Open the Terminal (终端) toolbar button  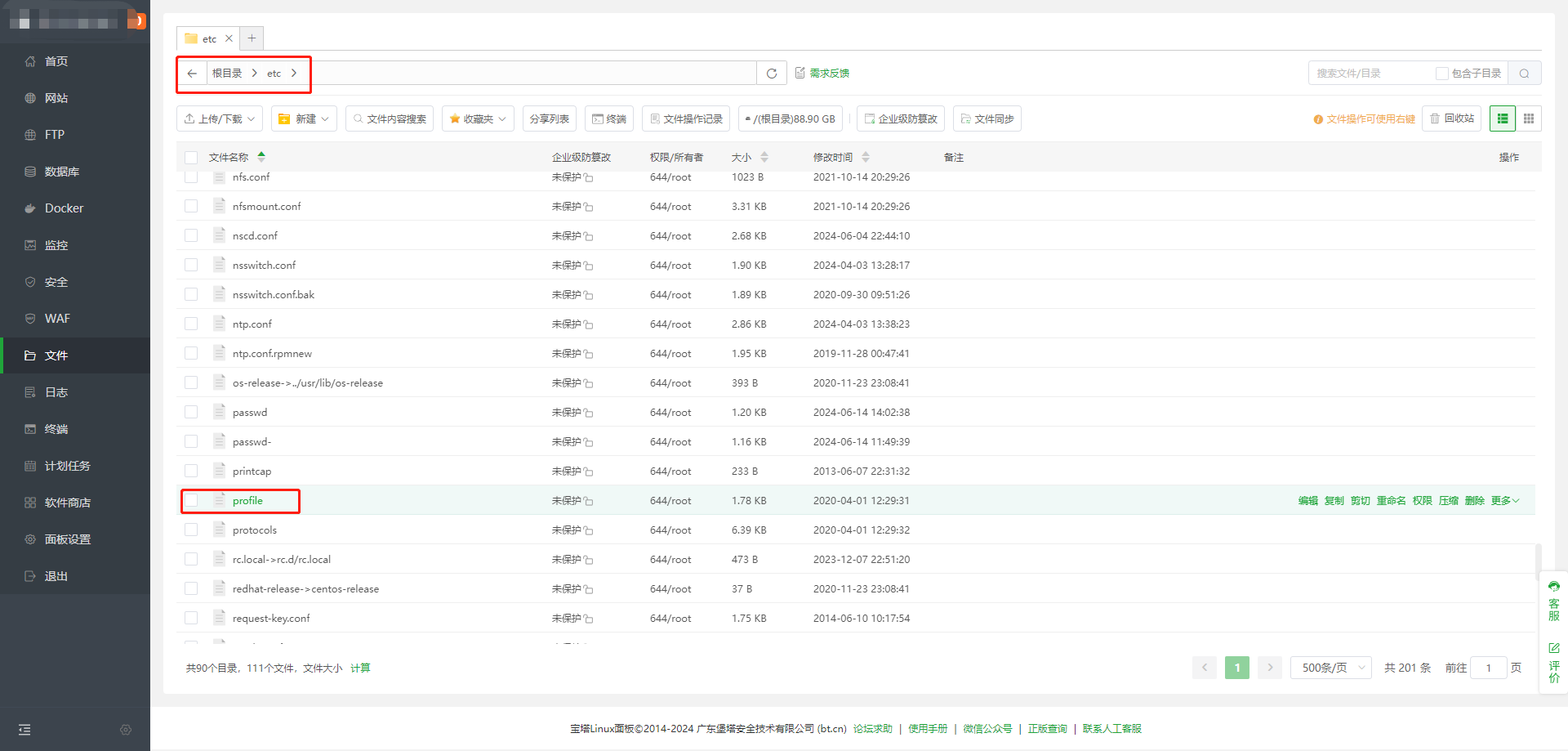609,118
